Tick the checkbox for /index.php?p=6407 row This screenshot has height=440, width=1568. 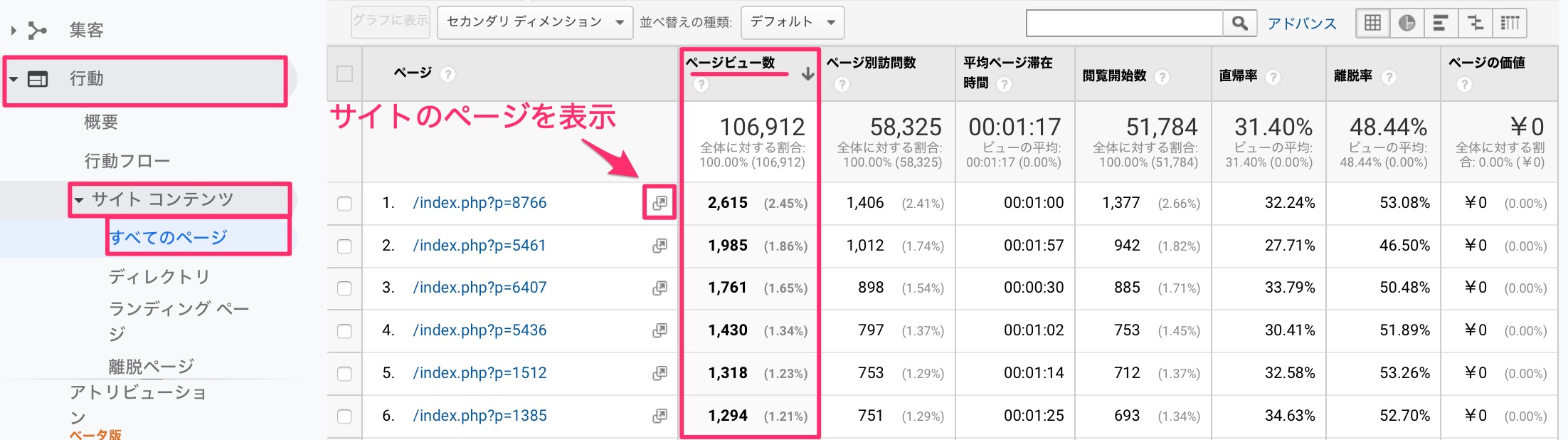click(x=344, y=288)
